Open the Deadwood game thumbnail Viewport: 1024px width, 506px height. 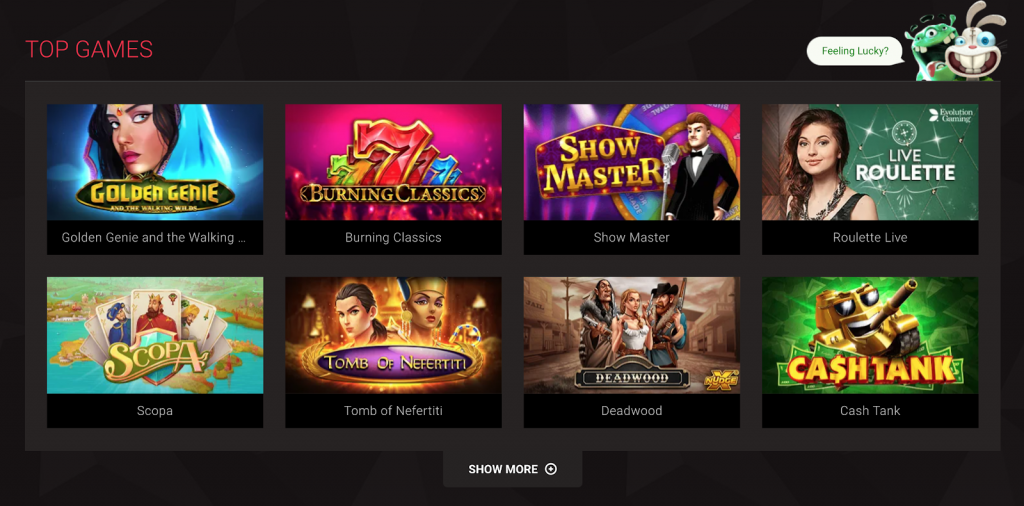(x=632, y=335)
